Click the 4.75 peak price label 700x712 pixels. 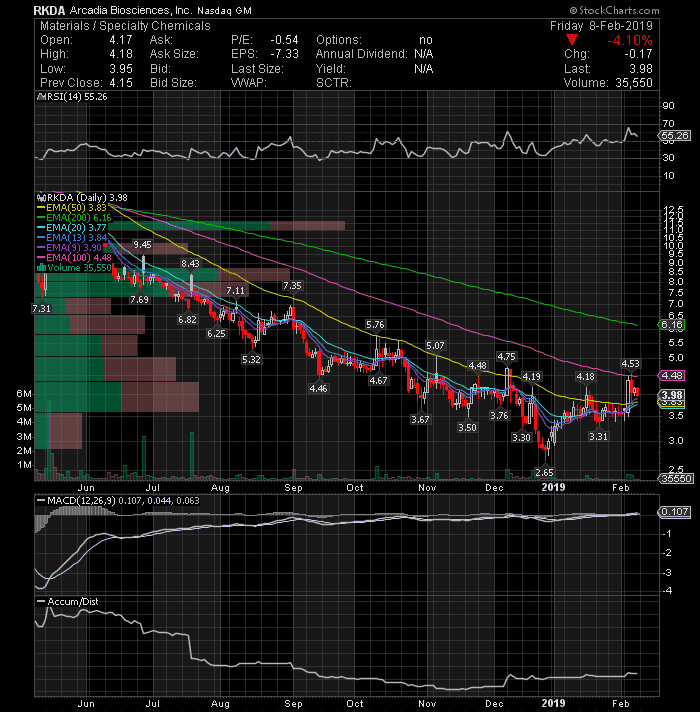point(506,356)
